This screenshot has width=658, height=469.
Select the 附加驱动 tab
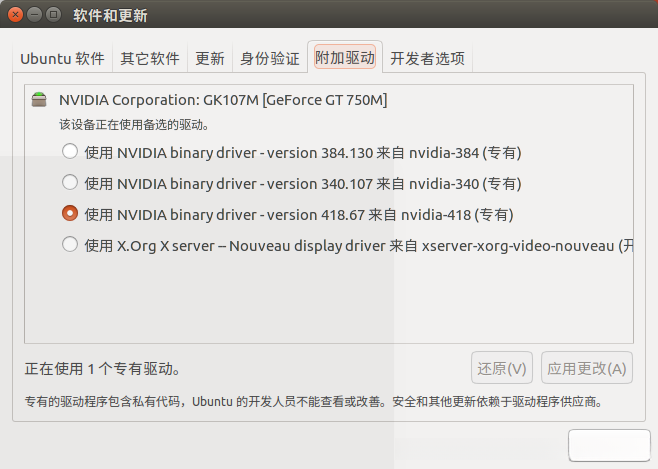tap(345, 58)
